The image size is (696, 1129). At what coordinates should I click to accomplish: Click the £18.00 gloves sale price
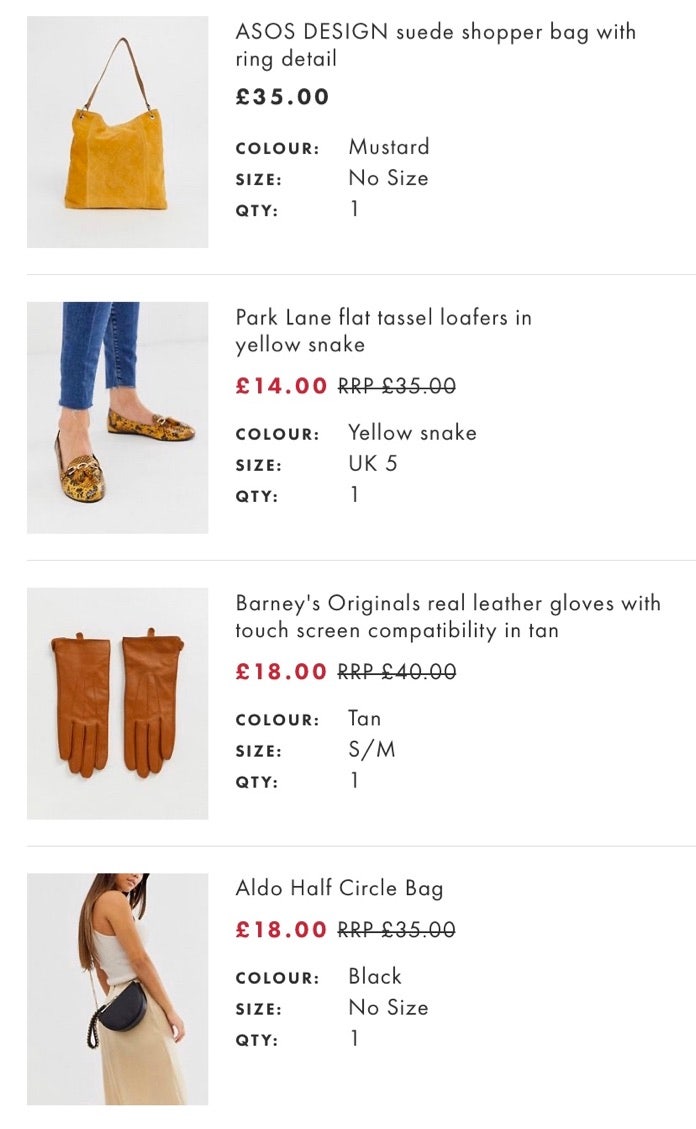[x=281, y=672]
